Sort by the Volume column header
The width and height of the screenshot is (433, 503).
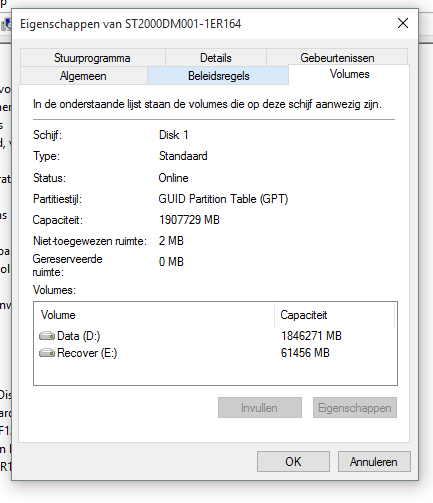click(154, 315)
